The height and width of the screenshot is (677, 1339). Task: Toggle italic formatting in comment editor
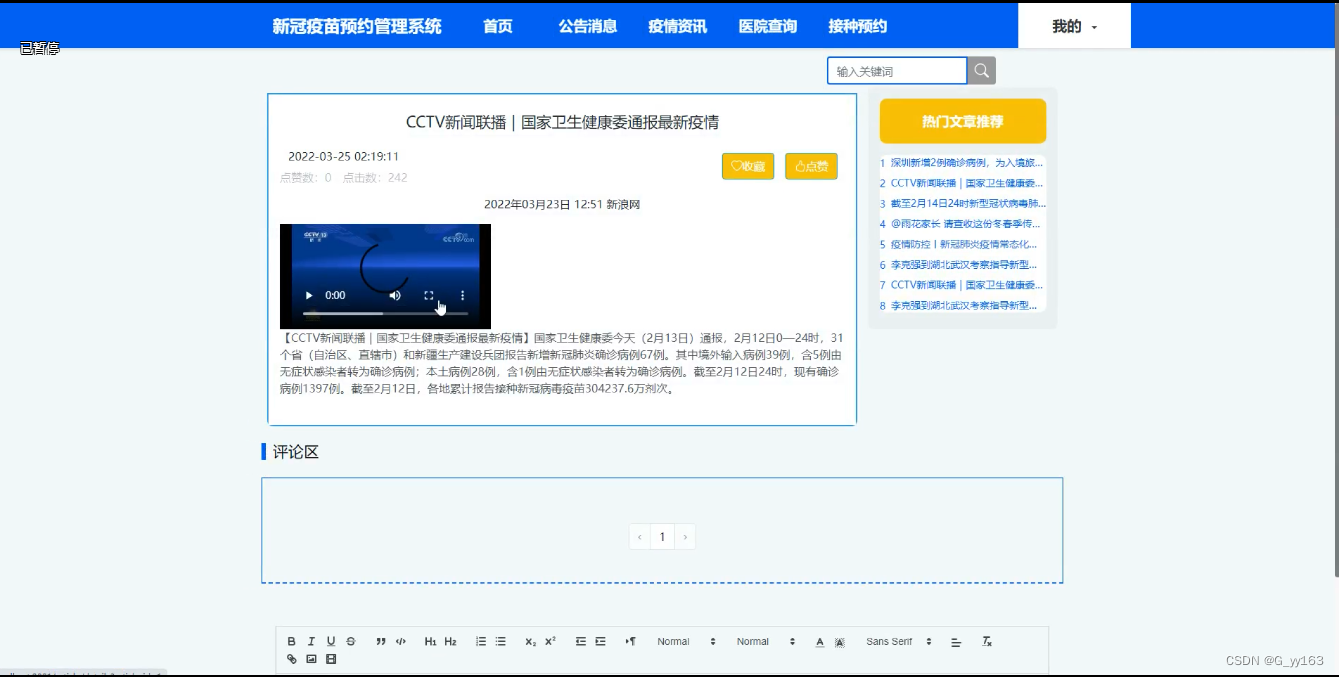(x=311, y=641)
